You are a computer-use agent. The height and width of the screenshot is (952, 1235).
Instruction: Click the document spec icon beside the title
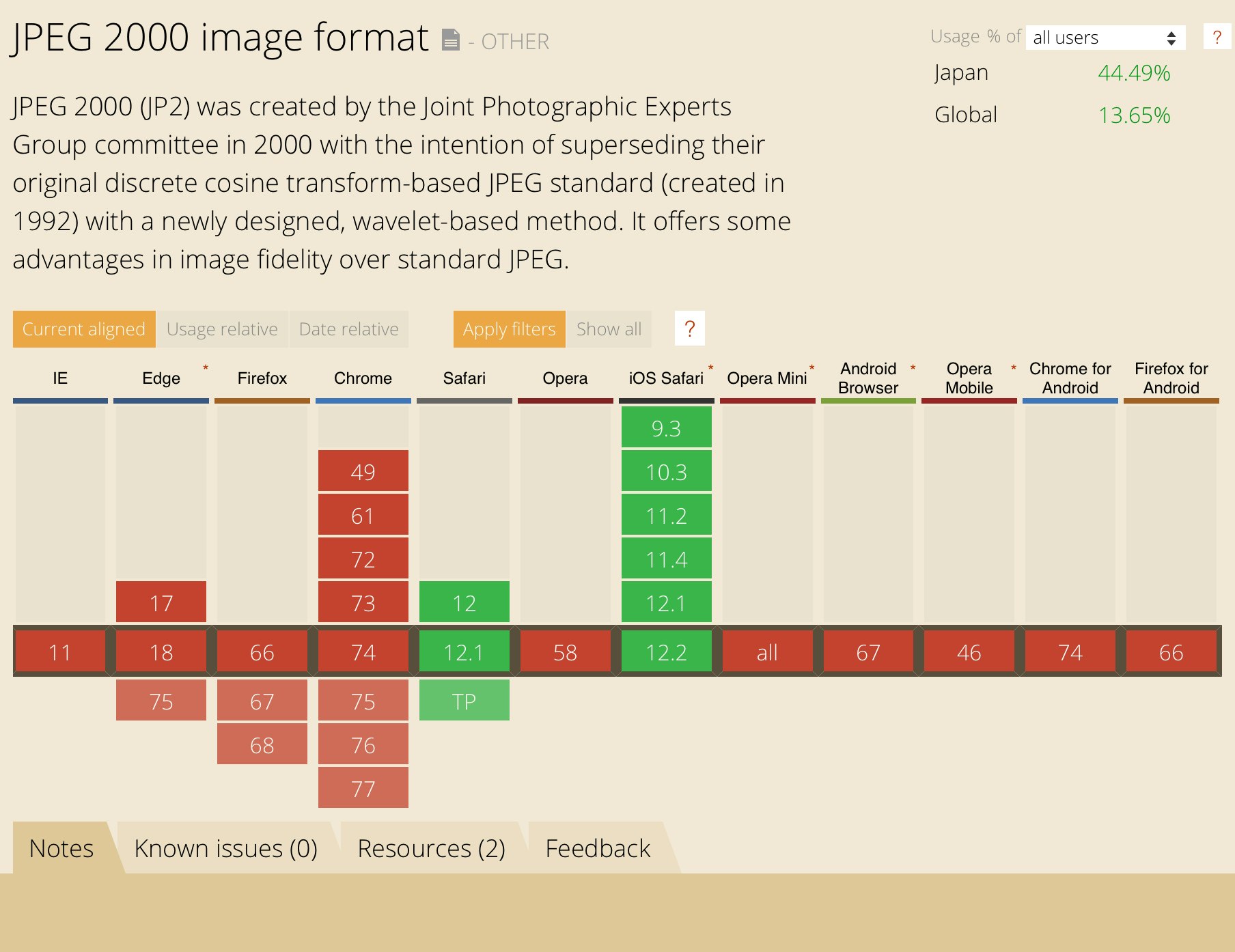[450, 40]
